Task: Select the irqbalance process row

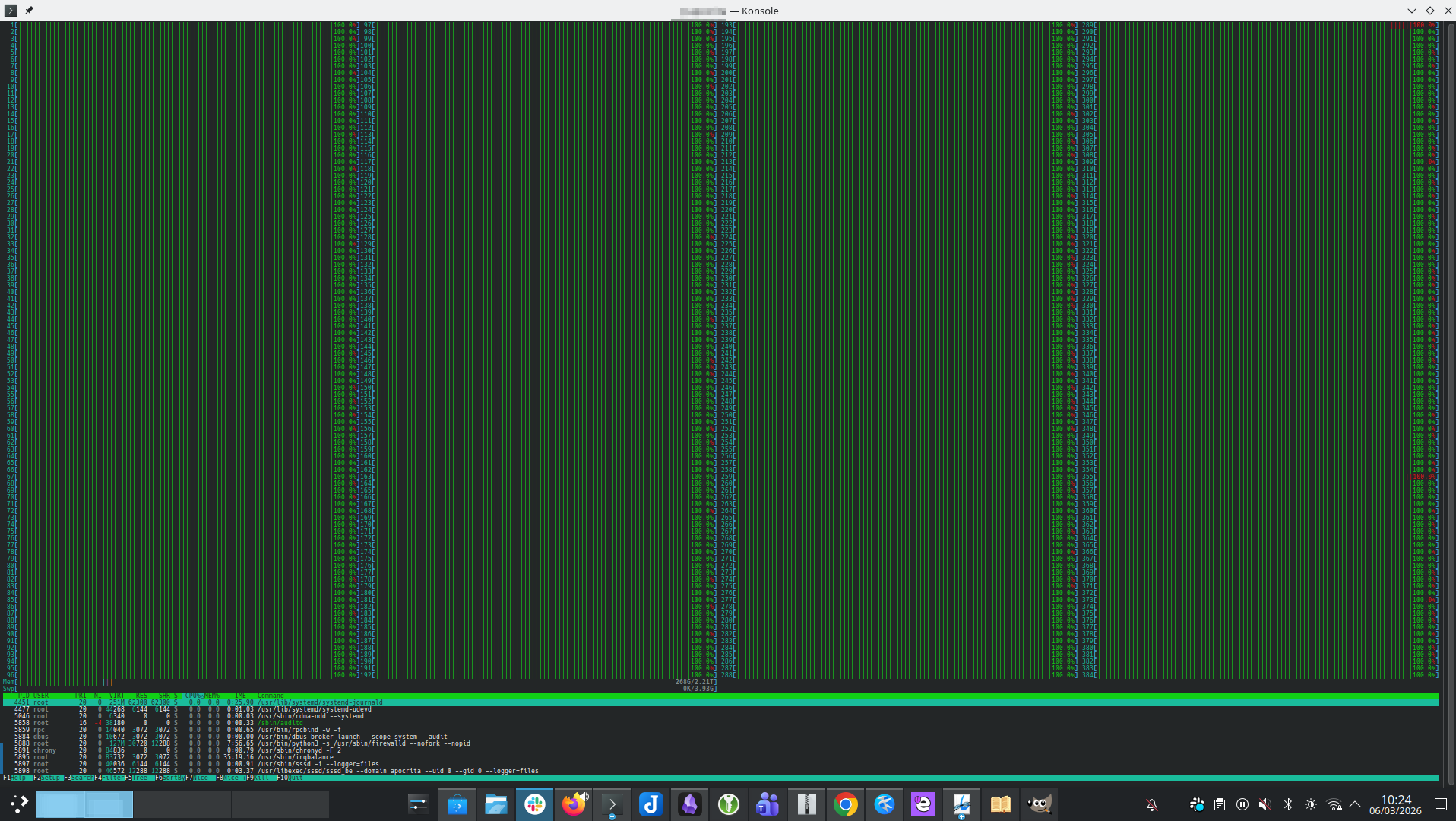Action: 720,757
